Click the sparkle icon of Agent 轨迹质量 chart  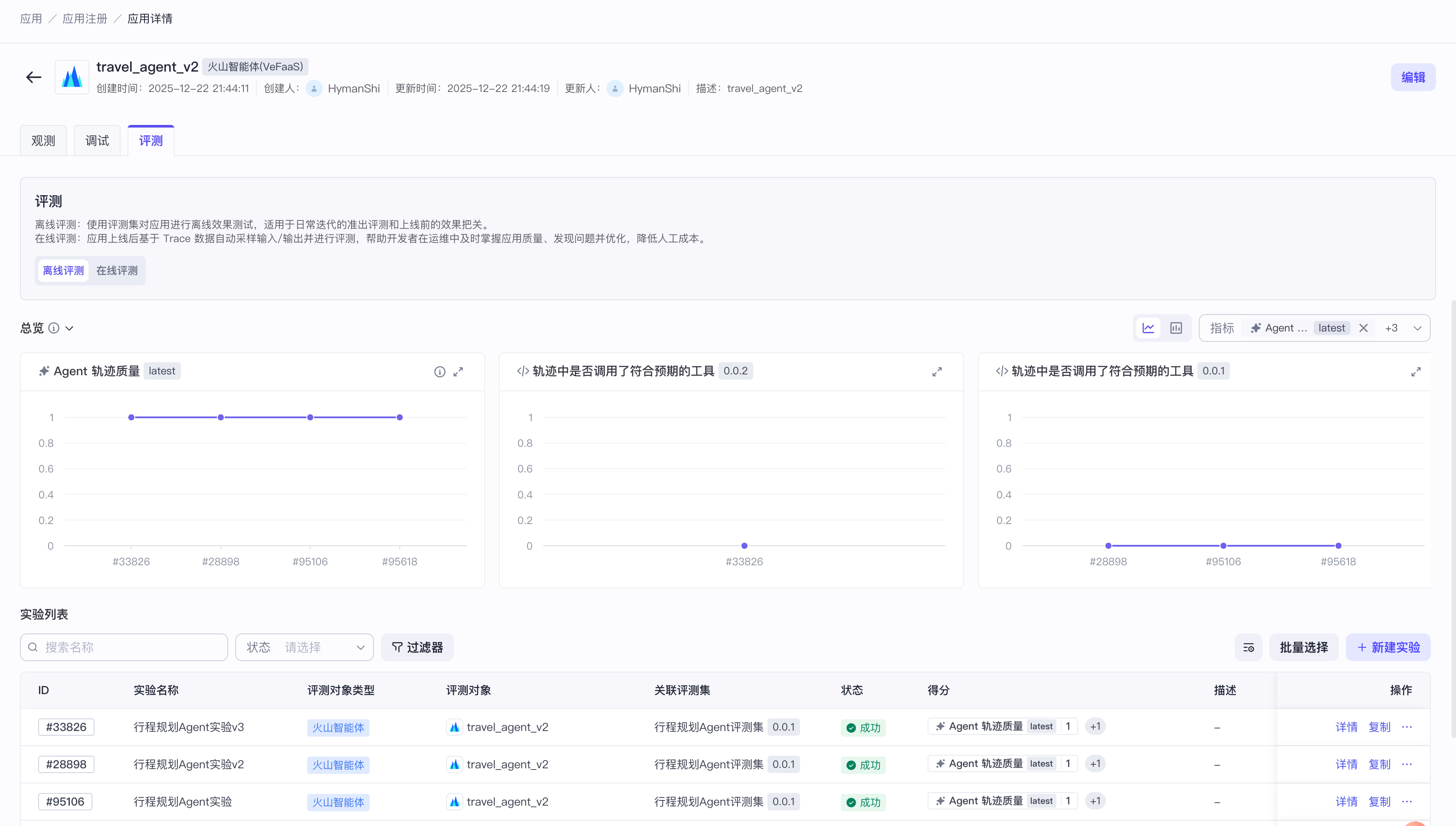(x=44, y=371)
